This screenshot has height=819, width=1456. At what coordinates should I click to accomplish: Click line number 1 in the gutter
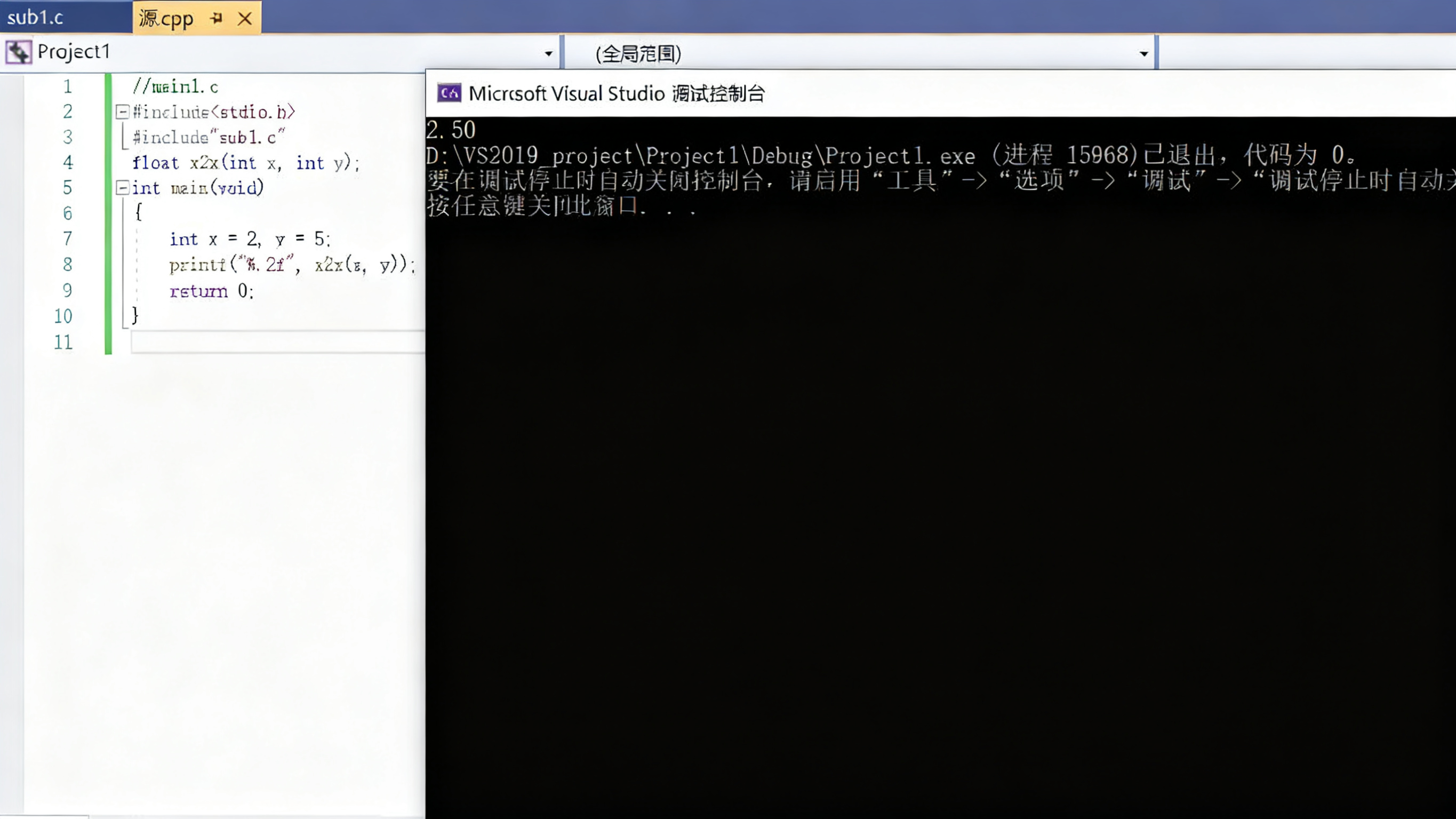tap(67, 86)
